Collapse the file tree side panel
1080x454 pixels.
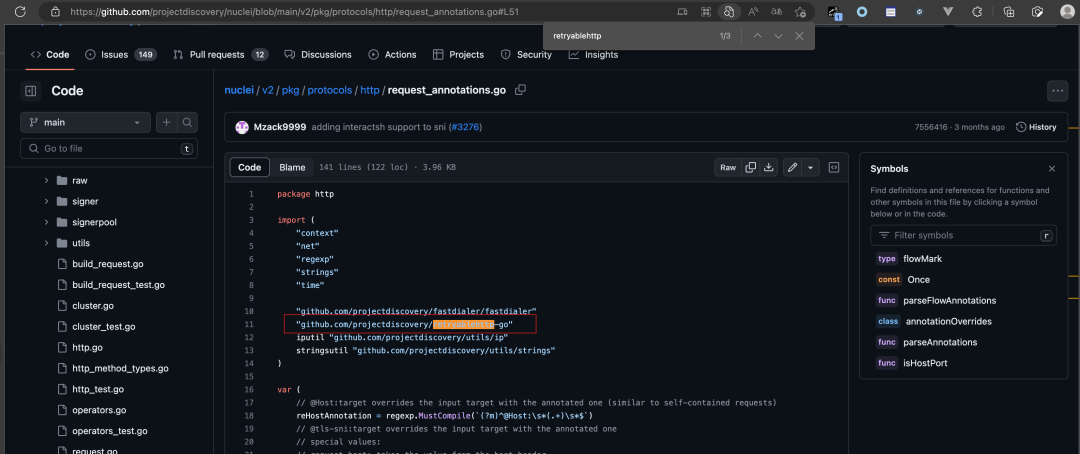(31, 90)
